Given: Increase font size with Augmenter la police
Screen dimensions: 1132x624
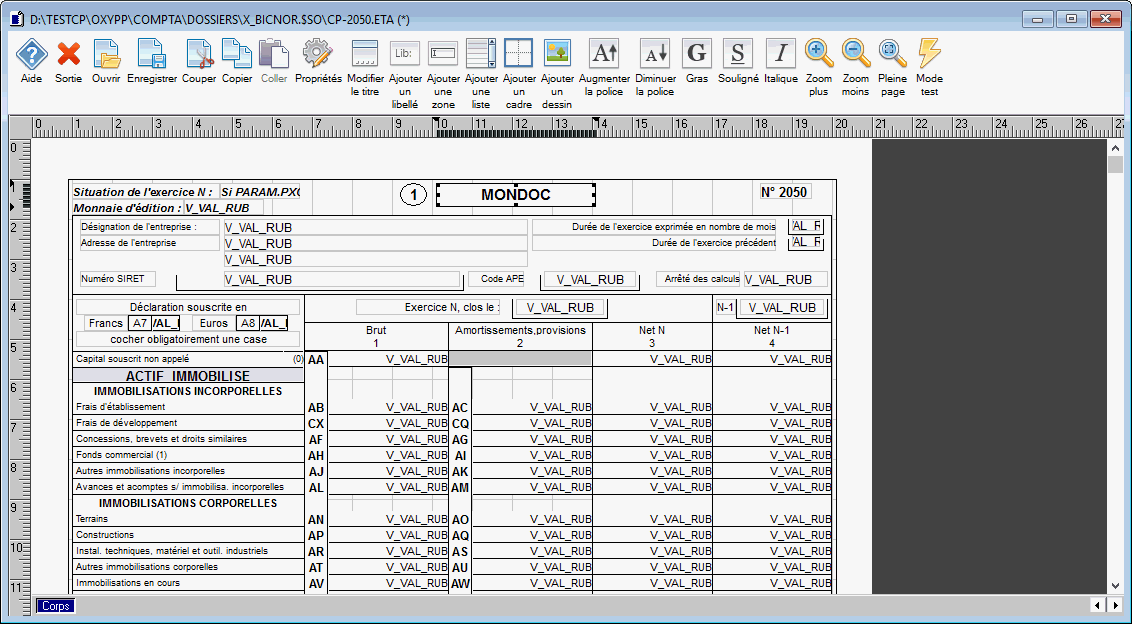Looking at the screenshot, I should click(x=604, y=54).
